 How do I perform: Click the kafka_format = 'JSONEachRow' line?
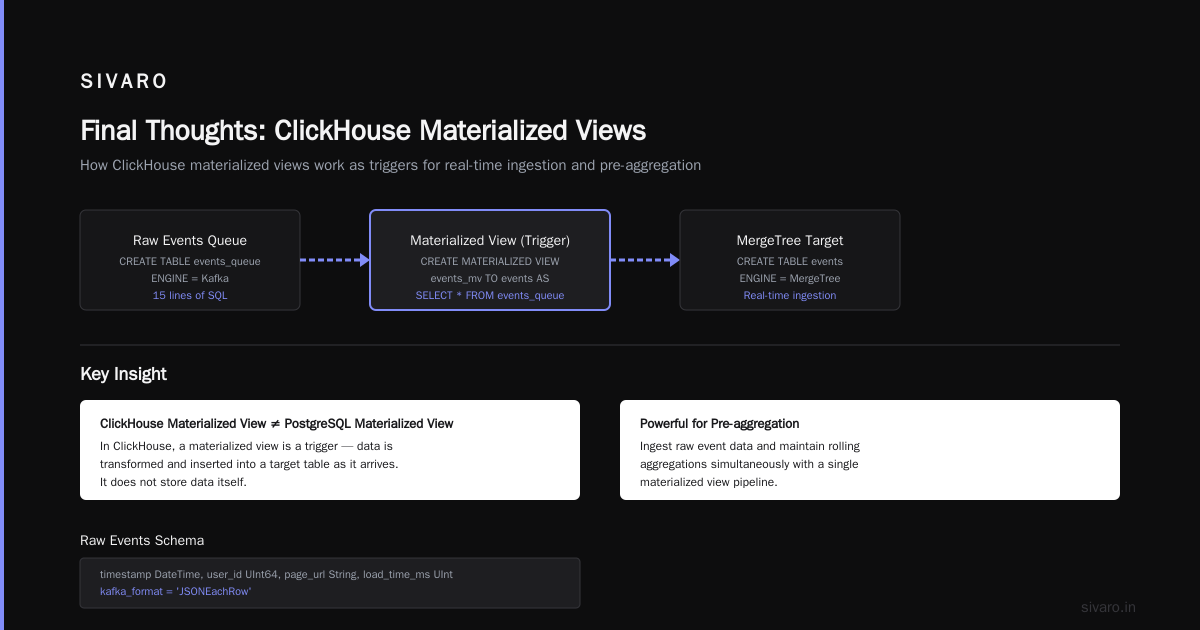(x=175, y=592)
